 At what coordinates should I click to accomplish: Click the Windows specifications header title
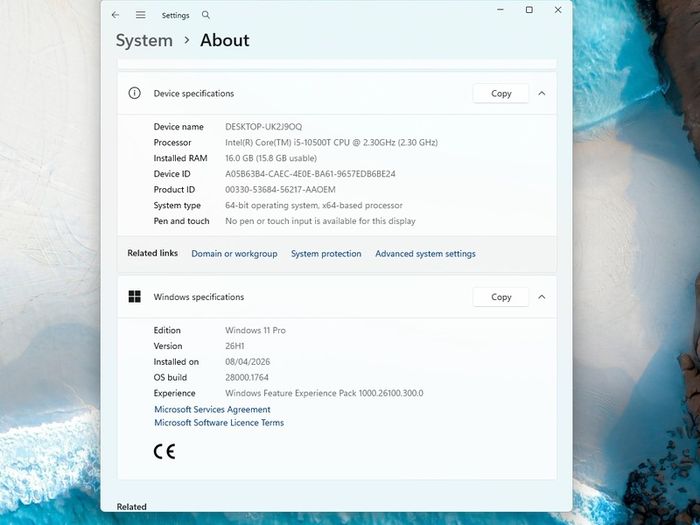[x=199, y=297]
